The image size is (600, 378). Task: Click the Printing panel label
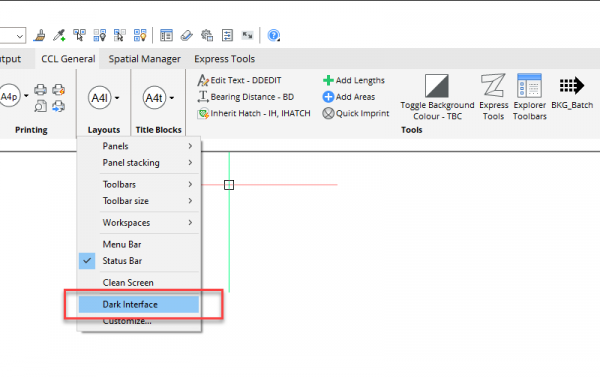(31, 130)
